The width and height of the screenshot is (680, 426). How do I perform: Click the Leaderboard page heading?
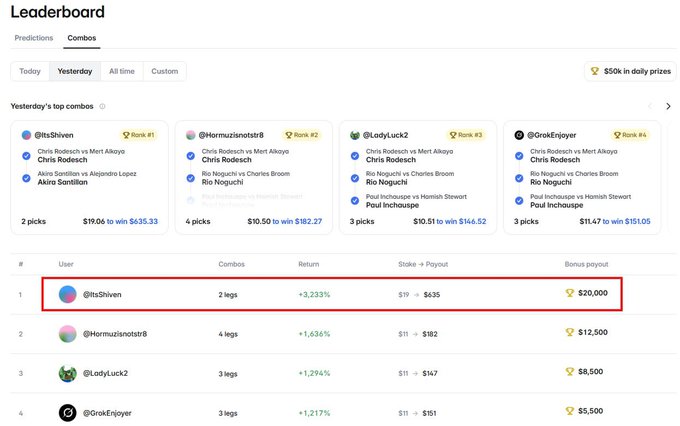(58, 12)
